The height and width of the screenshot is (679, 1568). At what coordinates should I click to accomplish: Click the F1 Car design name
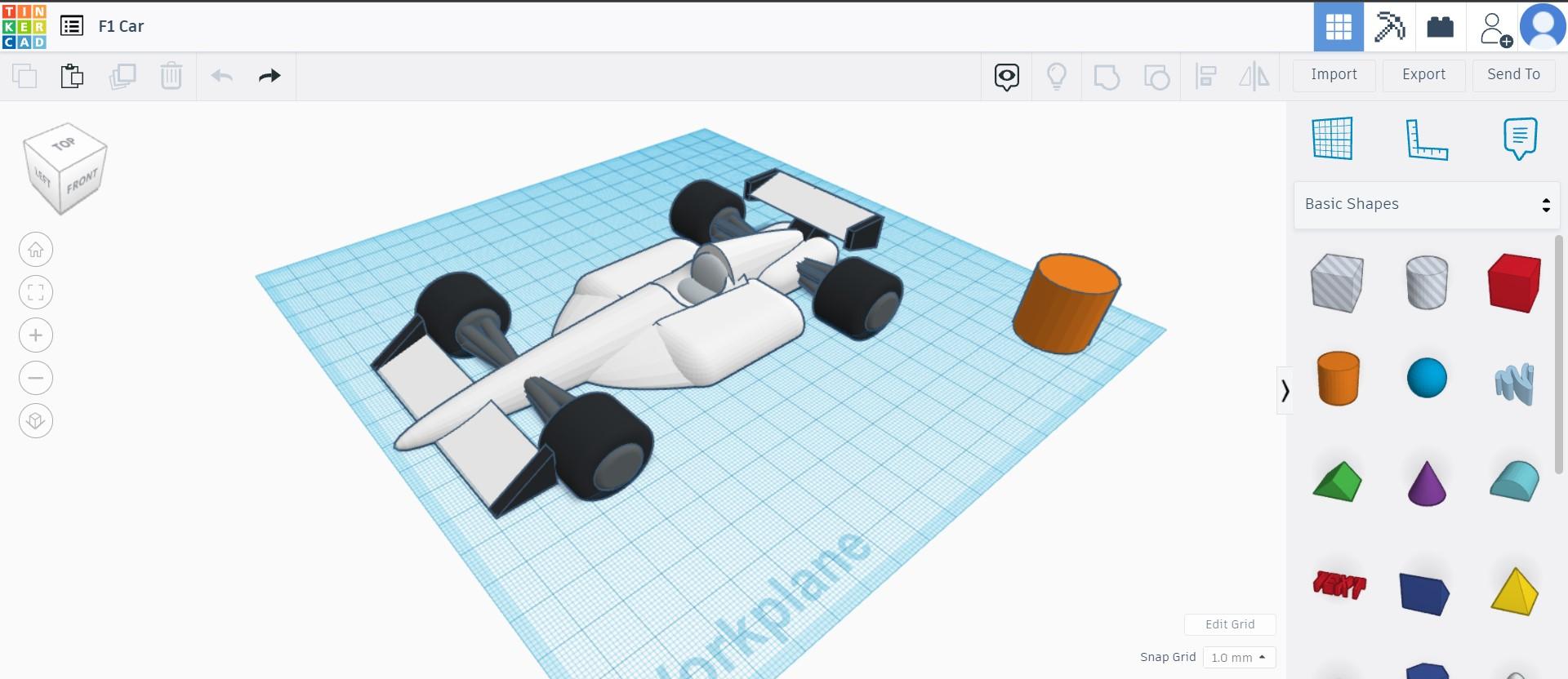(121, 26)
